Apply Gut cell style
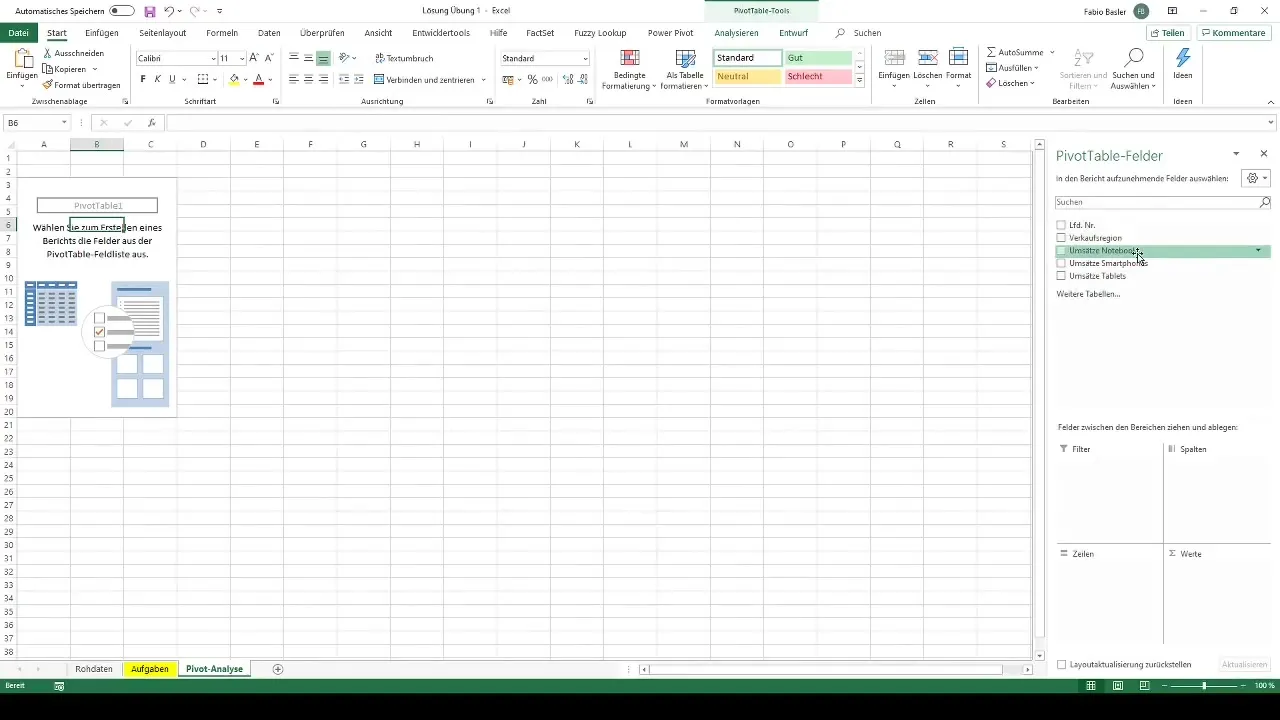Image resolution: width=1280 pixels, height=720 pixels. pyautogui.click(x=818, y=58)
